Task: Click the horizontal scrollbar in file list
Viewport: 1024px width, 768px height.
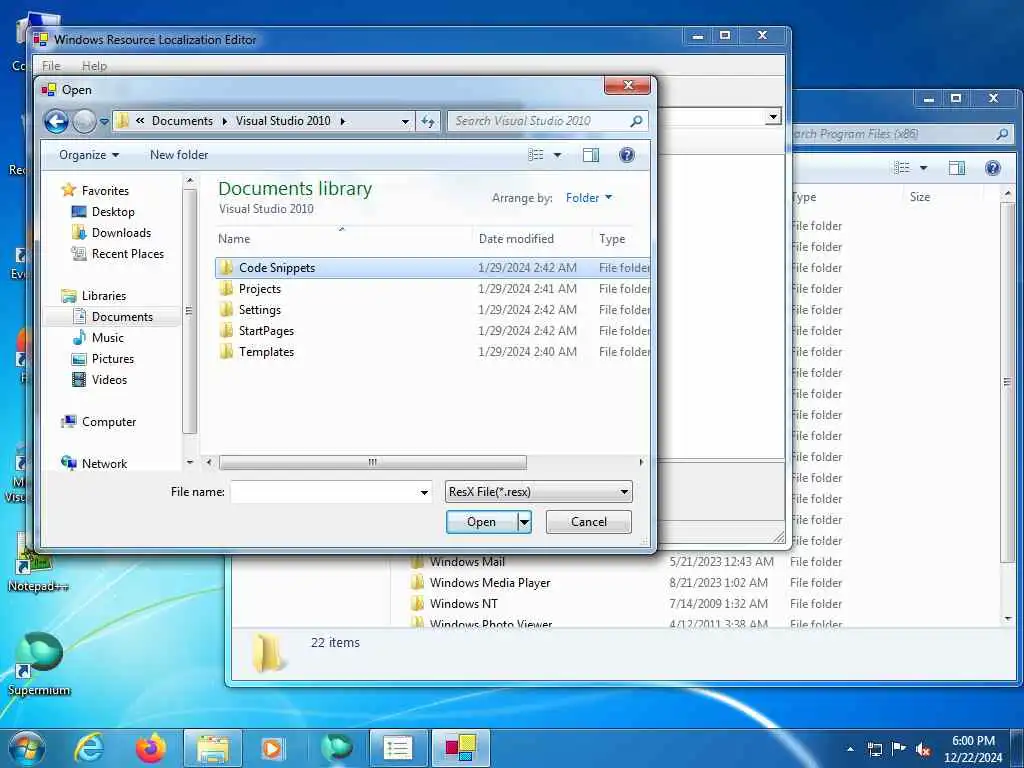Action: [373, 462]
